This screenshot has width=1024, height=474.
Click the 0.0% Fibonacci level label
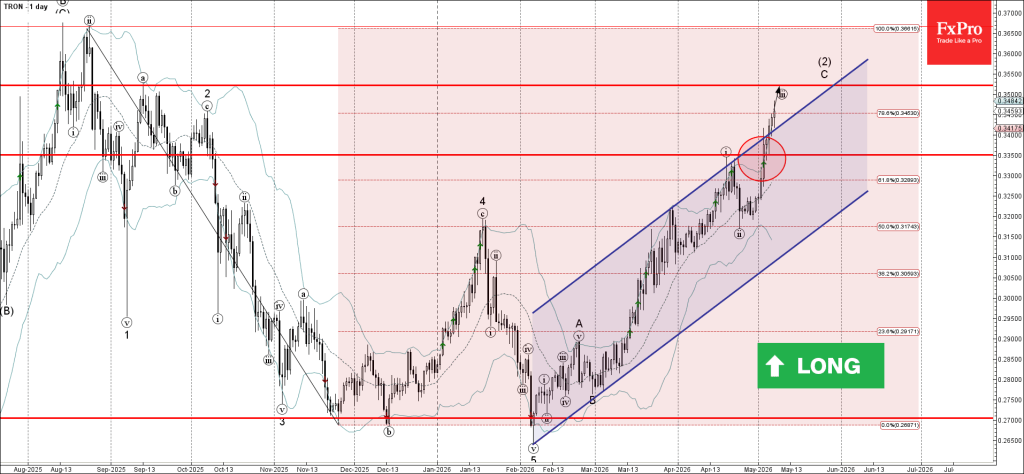[899, 425]
